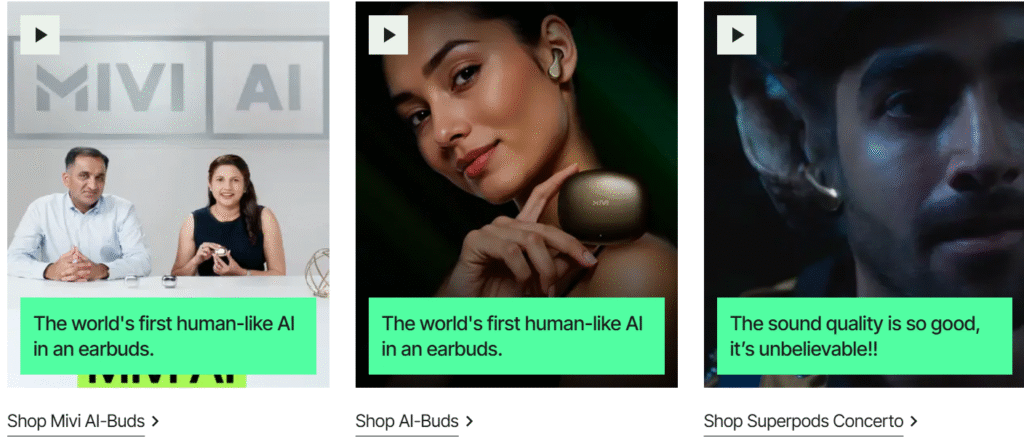Play the video of woman wearing gold earbud

389,35
